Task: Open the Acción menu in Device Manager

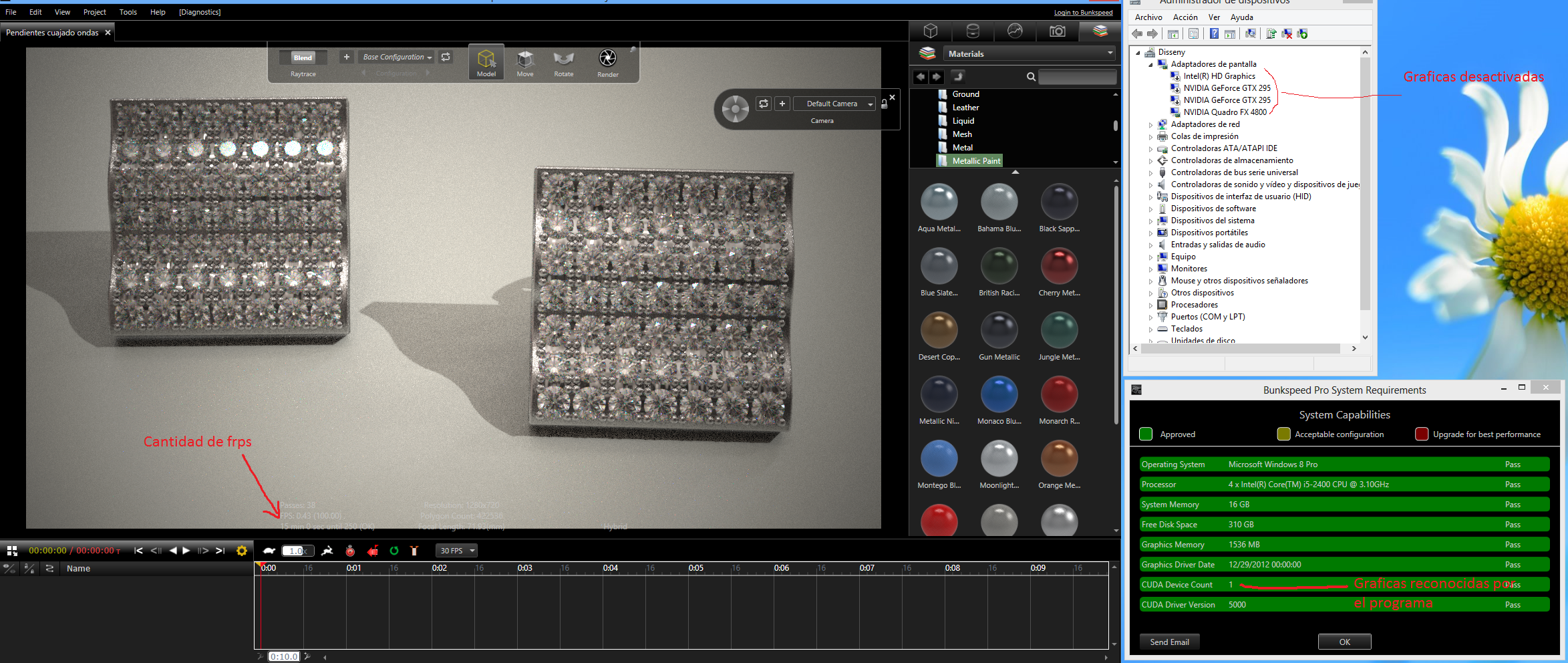Action: point(1185,17)
